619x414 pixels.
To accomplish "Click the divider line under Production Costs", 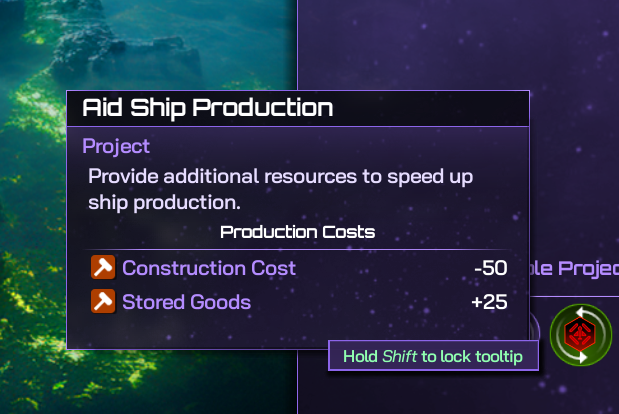I will pyautogui.click(x=297, y=249).
